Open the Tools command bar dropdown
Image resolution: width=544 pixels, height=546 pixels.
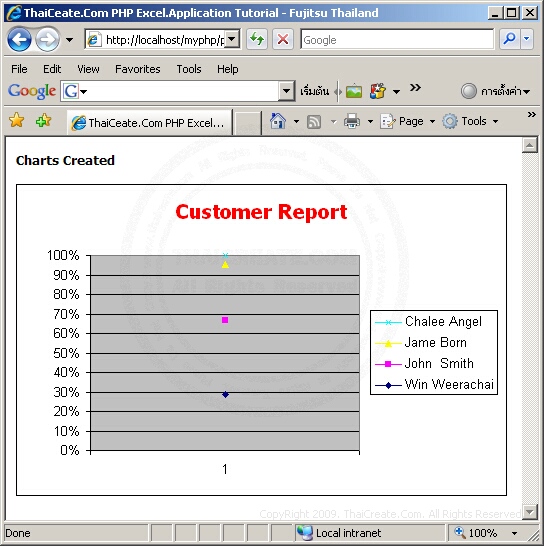tap(470, 121)
